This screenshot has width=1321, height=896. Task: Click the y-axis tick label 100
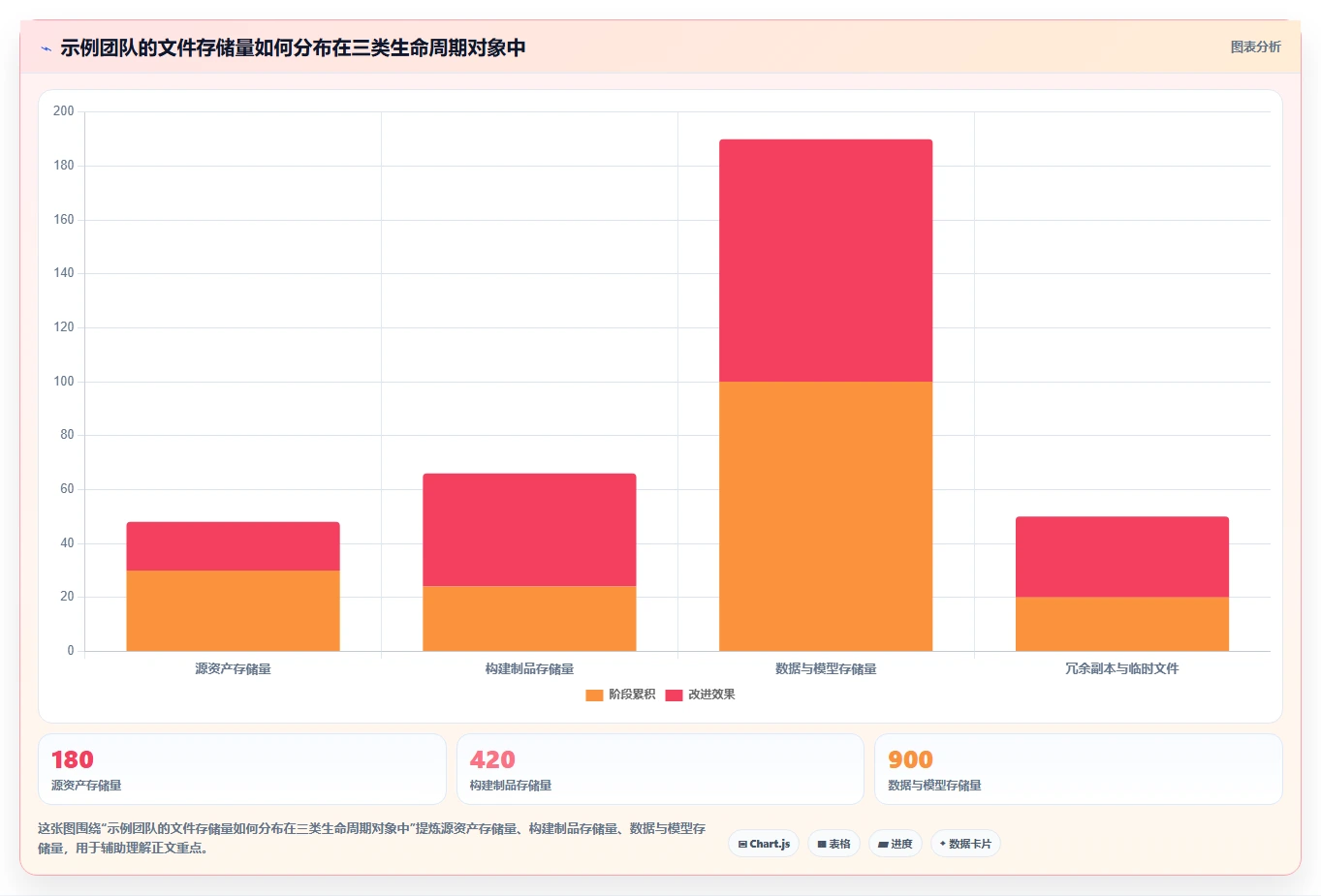(64, 382)
